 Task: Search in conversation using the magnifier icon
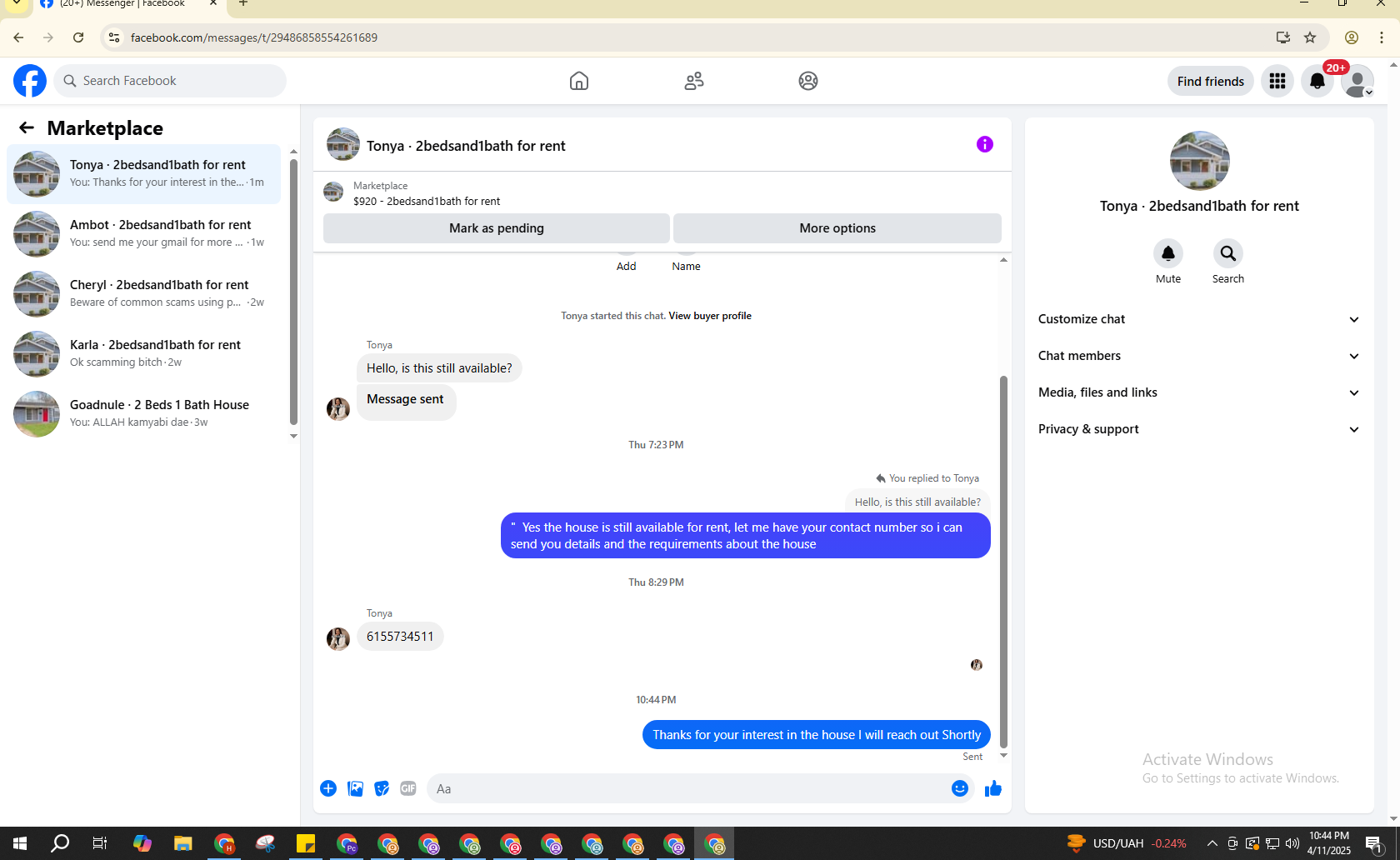click(1228, 253)
